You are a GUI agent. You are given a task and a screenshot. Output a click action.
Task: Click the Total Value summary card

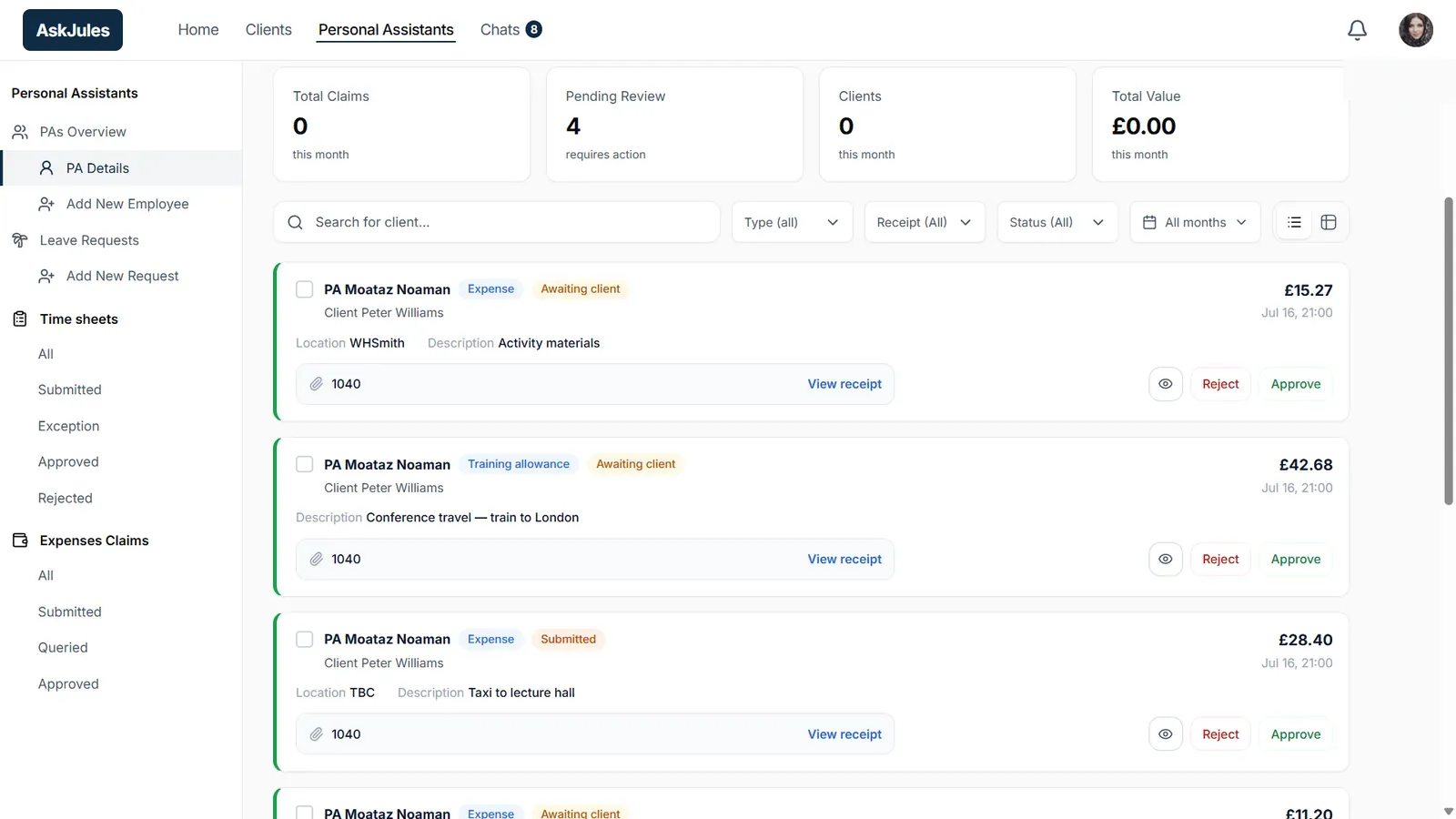pyautogui.click(x=1220, y=125)
